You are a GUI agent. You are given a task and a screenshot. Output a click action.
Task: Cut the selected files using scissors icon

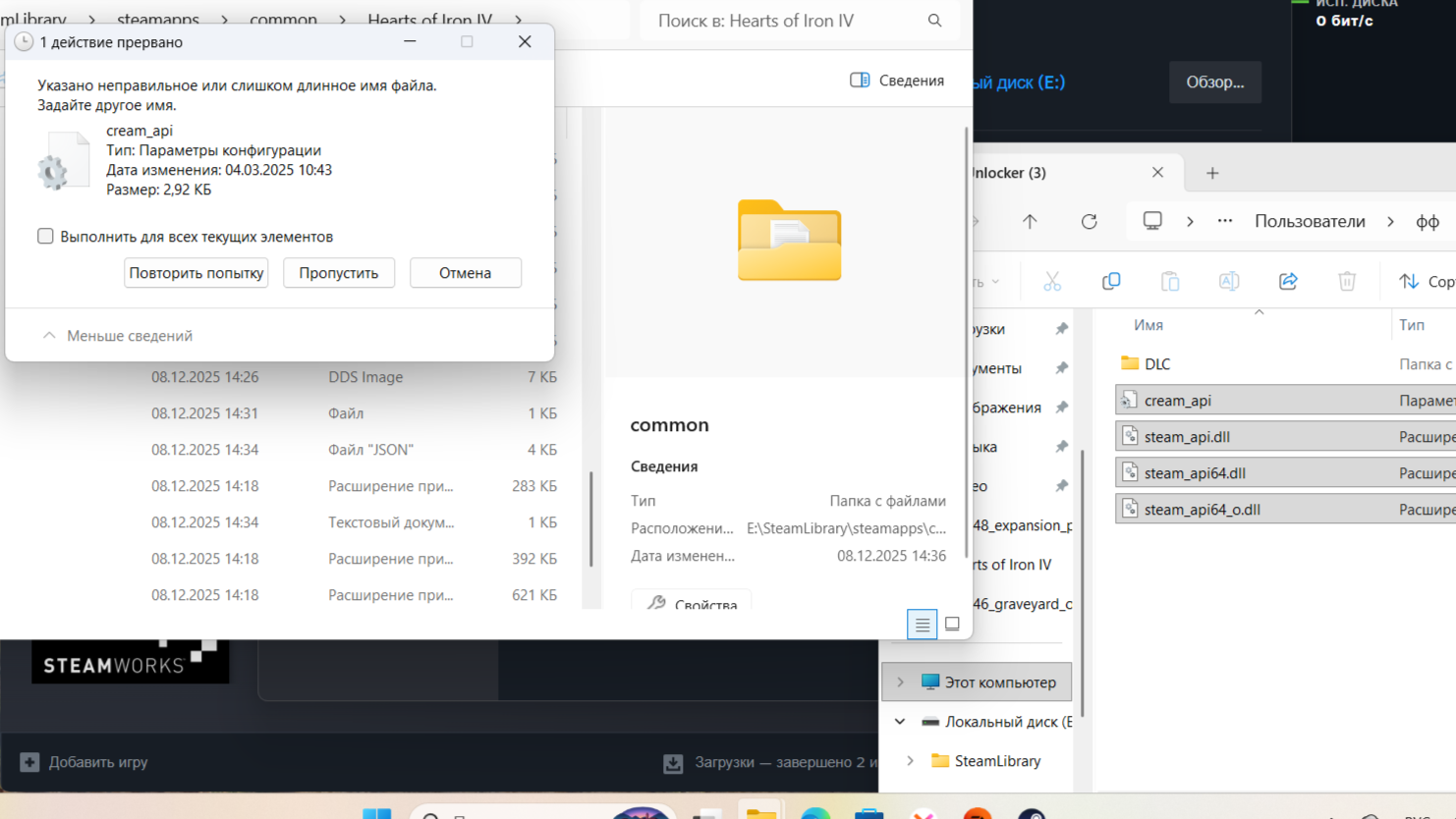pos(1052,282)
